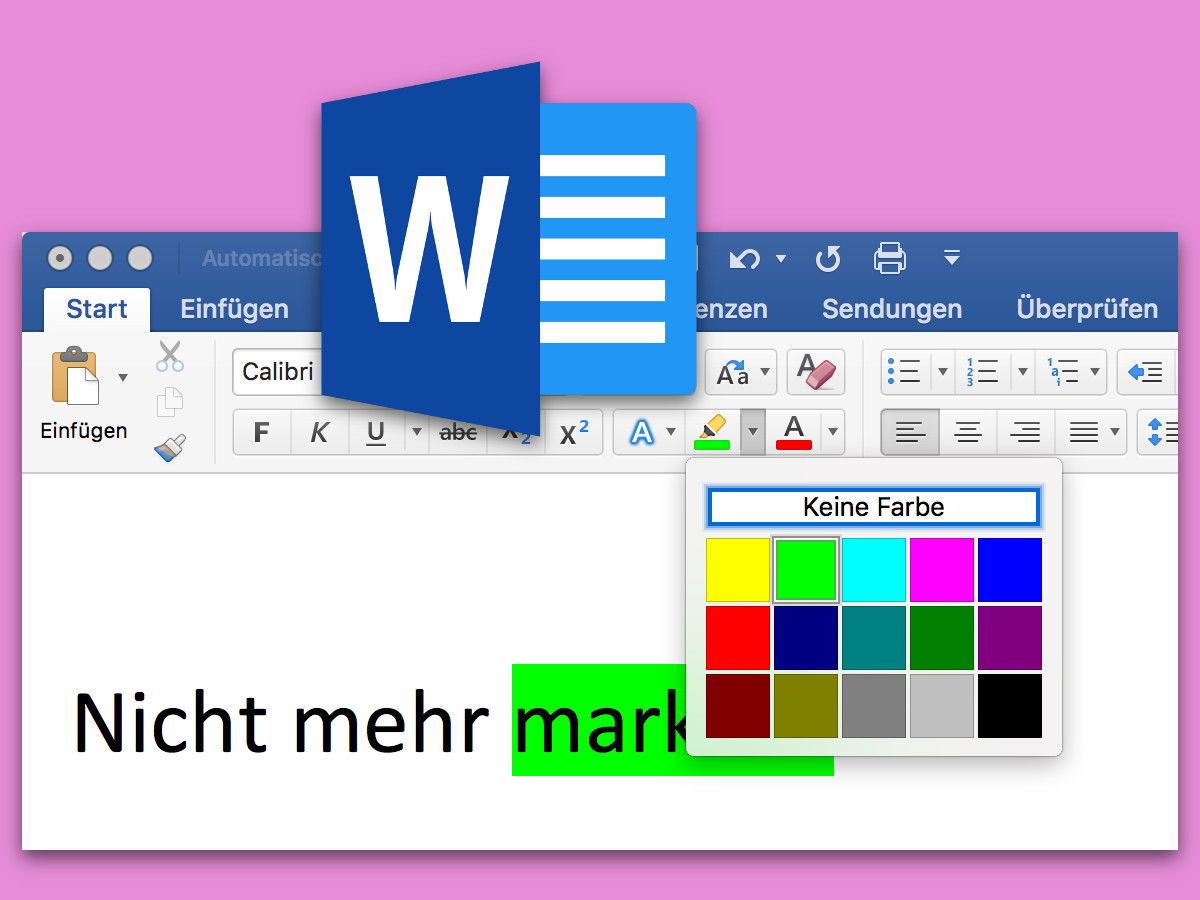Pick the yellow highlight swatch
Viewport: 1200px width, 900px height.
[738, 570]
